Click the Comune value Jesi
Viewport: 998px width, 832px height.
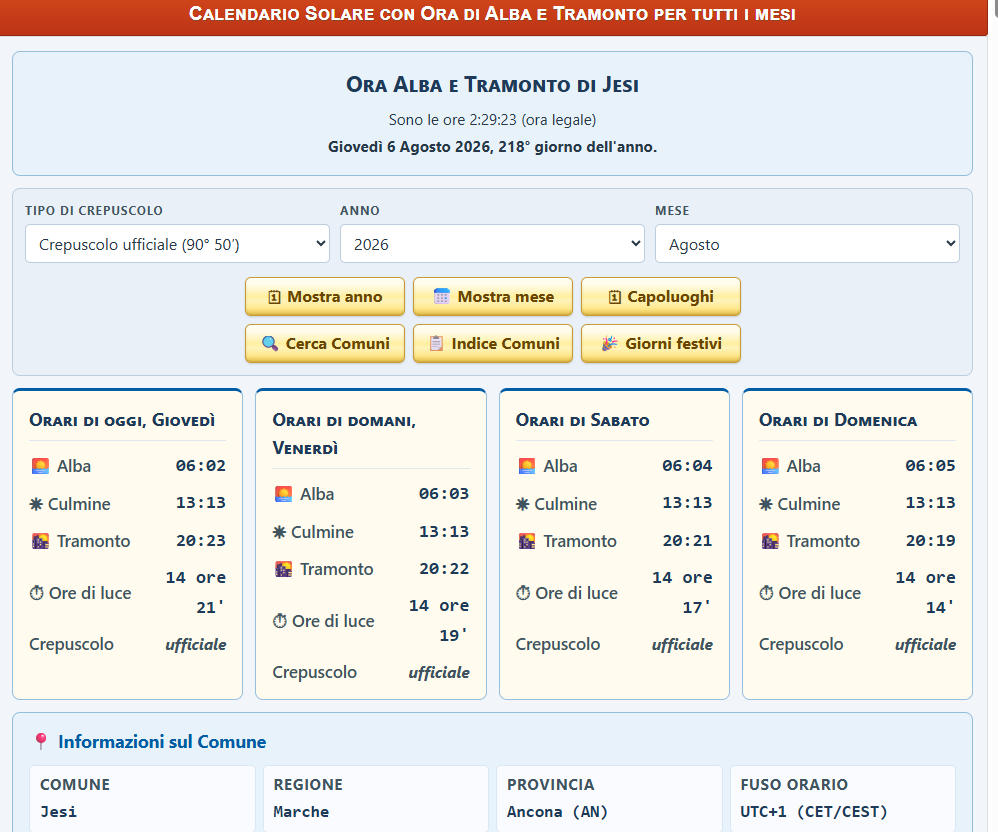click(59, 812)
